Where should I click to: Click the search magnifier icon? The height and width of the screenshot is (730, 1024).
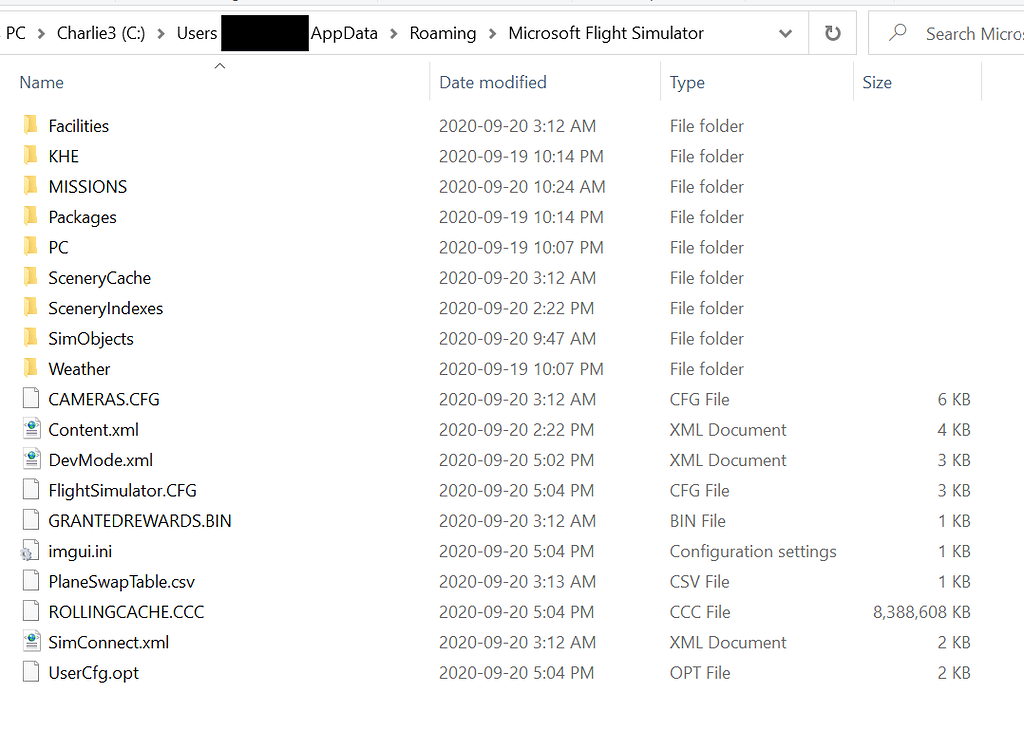(x=898, y=33)
